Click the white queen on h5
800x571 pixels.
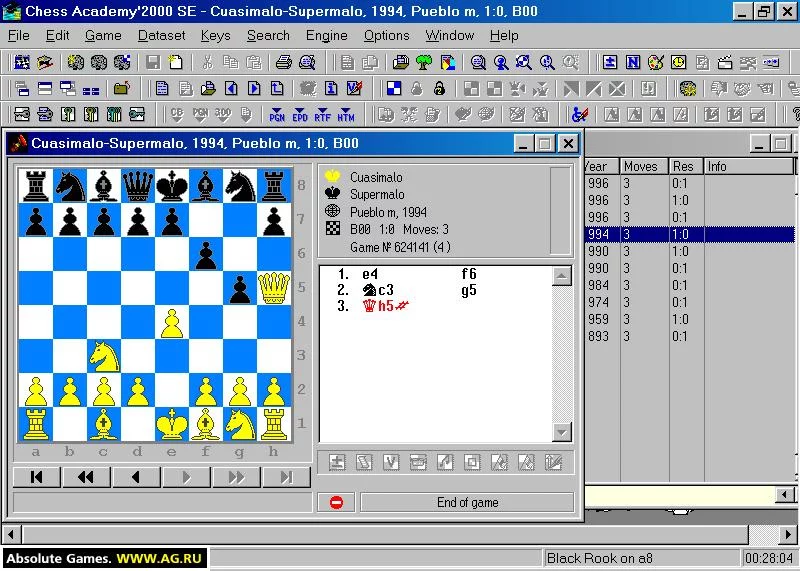(x=274, y=288)
